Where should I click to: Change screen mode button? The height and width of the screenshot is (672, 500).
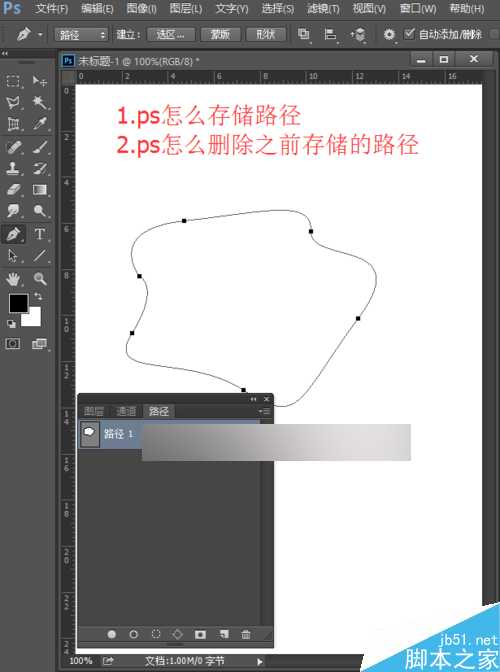[x=39, y=344]
